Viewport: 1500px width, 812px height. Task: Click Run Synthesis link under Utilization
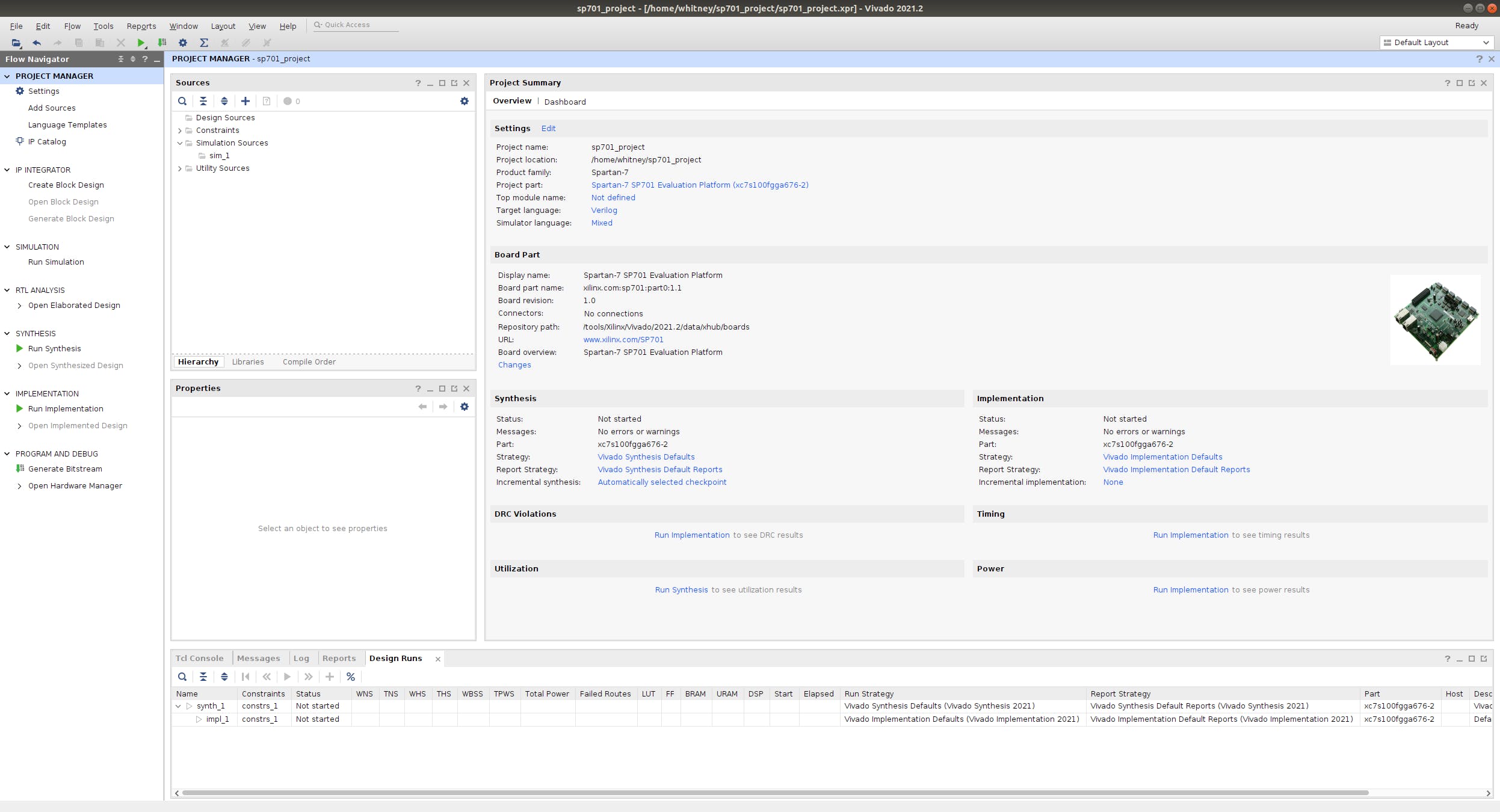click(681, 589)
